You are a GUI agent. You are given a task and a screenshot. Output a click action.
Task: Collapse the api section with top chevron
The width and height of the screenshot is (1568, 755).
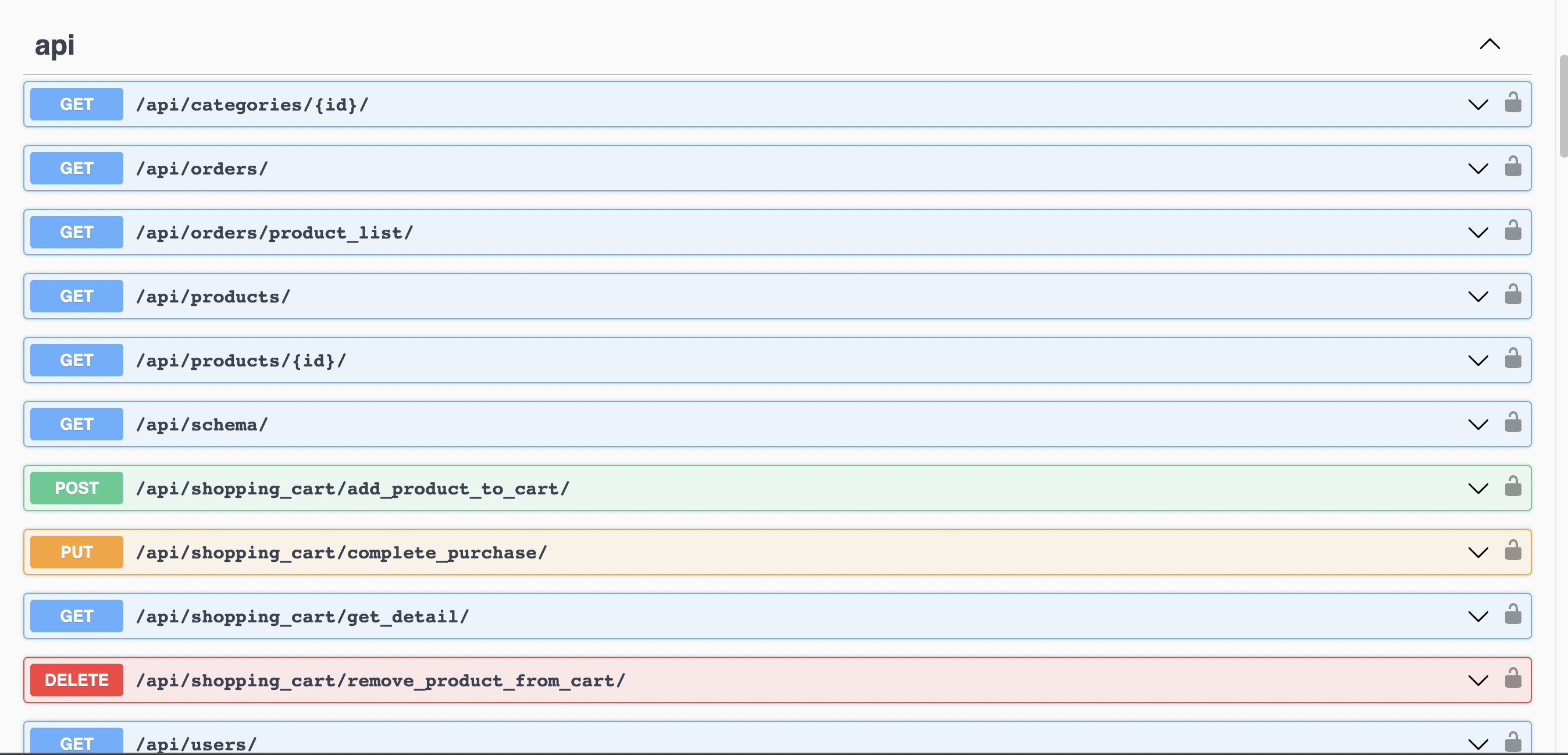pos(1489,44)
